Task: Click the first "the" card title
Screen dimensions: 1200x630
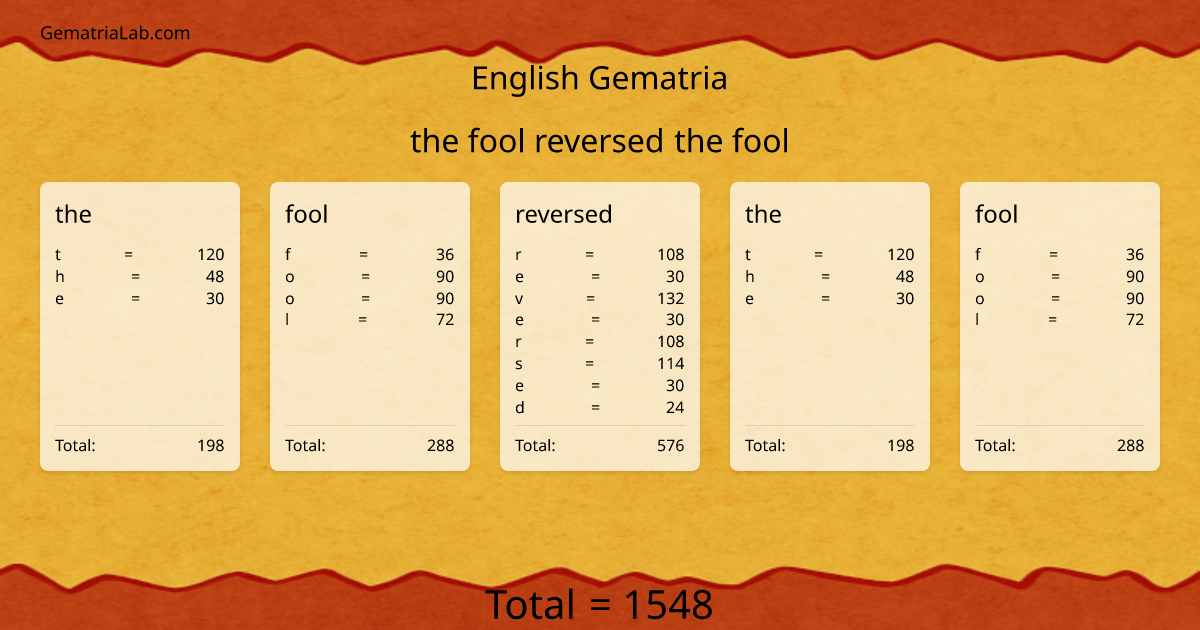Action: [x=73, y=214]
